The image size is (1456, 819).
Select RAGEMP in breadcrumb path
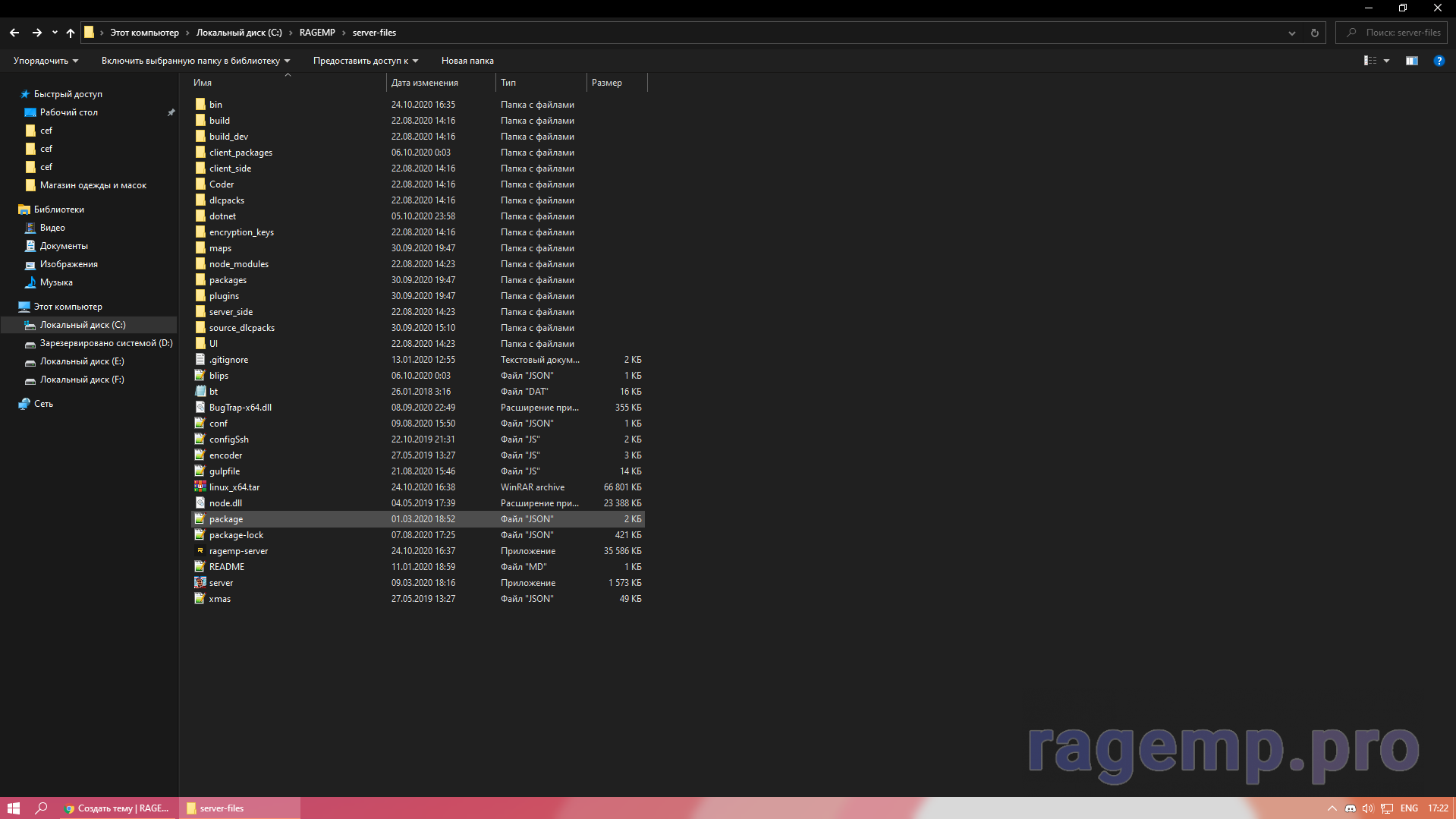tap(317, 33)
